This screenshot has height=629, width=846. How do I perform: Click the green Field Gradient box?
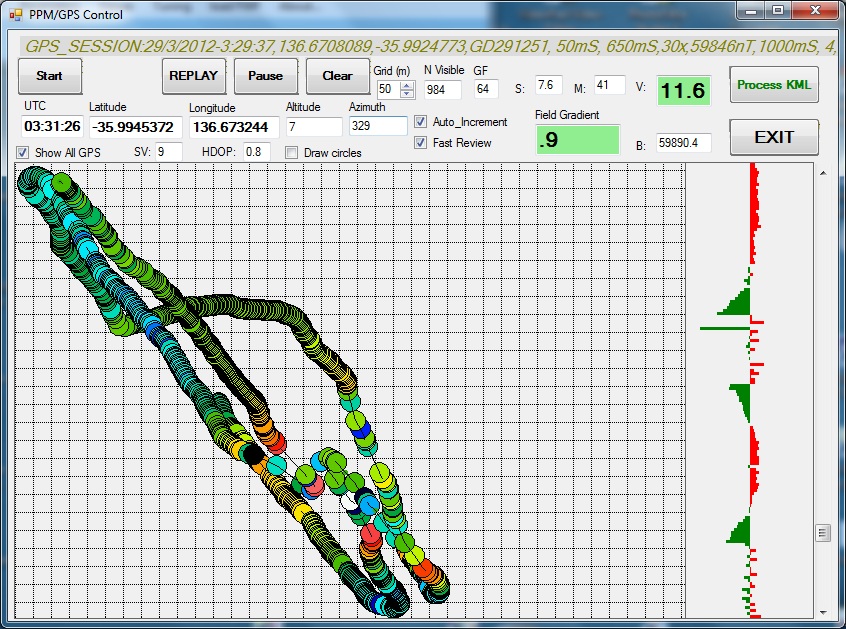click(x=577, y=141)
